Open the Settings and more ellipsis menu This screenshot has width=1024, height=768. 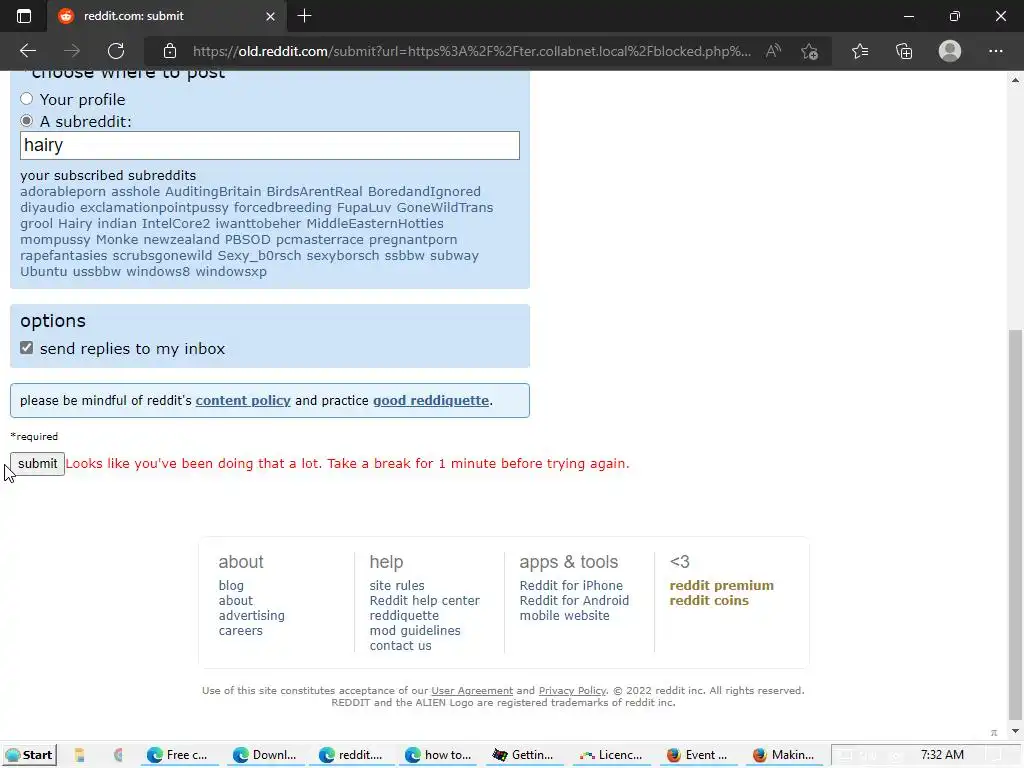(995, 51)
